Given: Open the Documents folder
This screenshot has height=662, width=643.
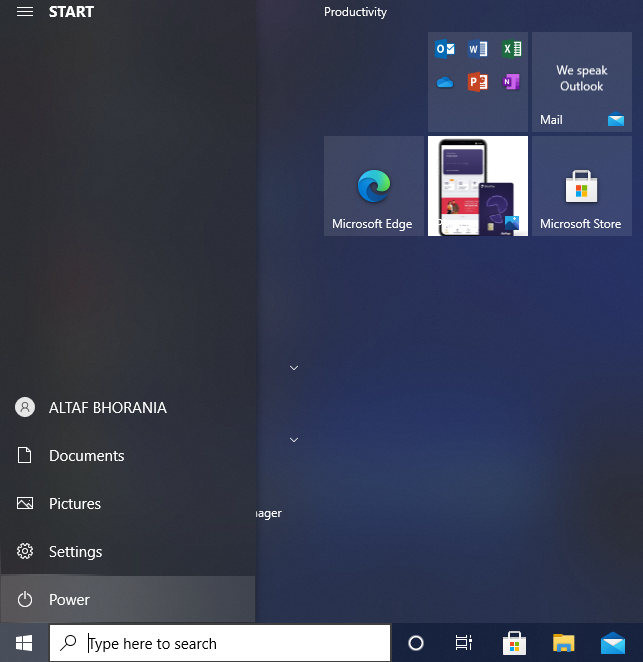Looking at the screenshot, I should (x=128, y=456).
